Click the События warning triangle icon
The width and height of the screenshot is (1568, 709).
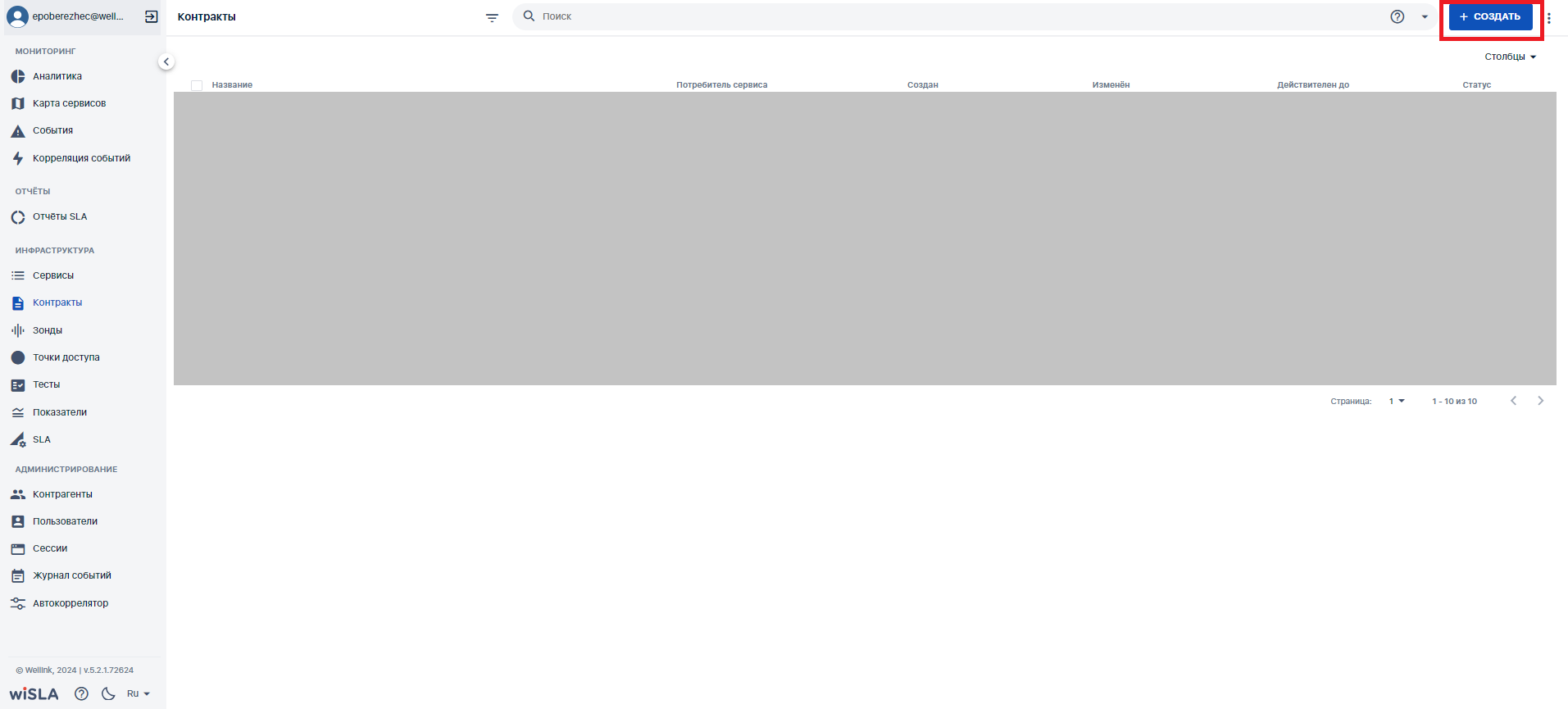(x=18, y=131)
